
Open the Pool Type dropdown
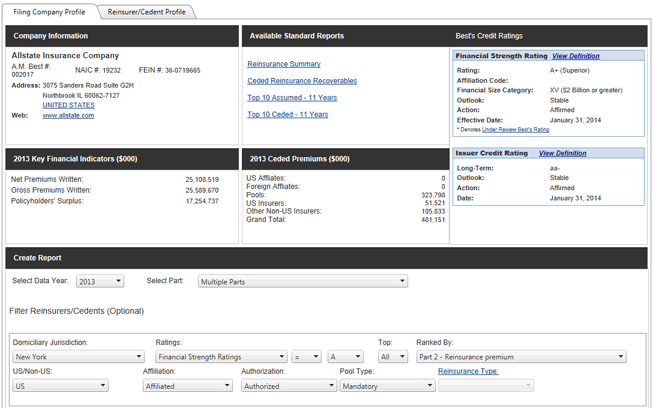point(387,386)
